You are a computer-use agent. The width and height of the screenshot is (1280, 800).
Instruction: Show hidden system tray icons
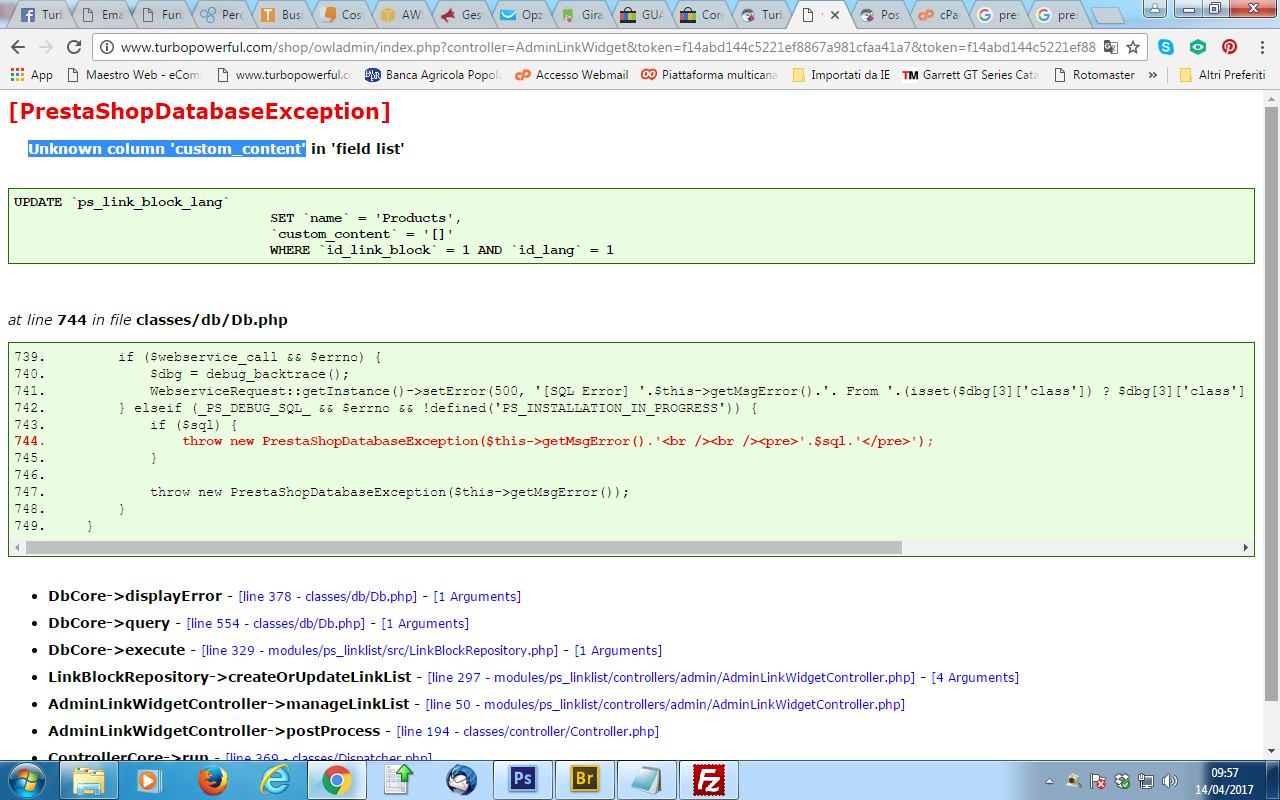1049,780
